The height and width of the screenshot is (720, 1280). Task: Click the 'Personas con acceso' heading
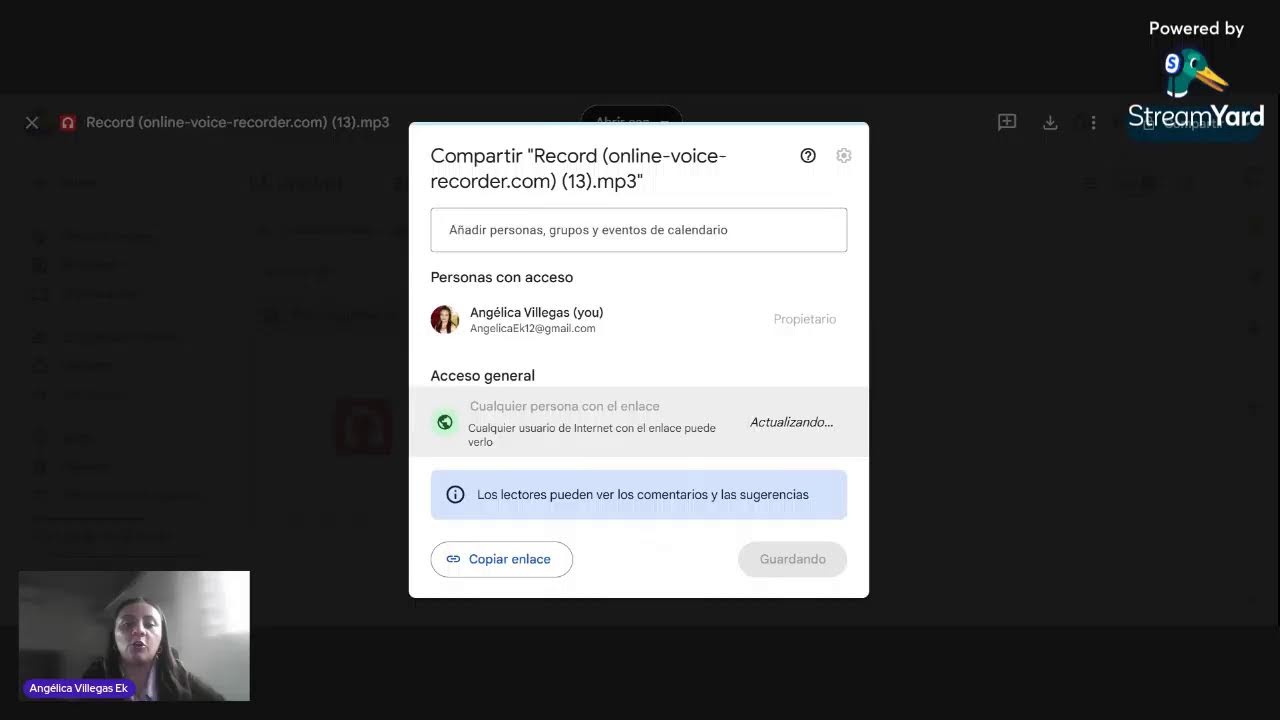(501, 277)
